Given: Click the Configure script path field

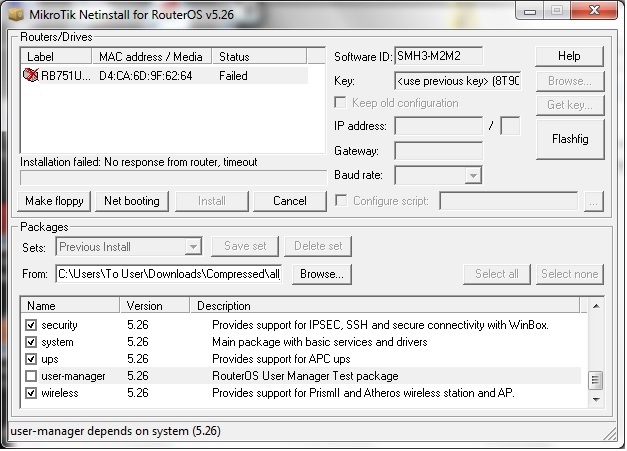Looking at the screenshot, I should 509,201.
